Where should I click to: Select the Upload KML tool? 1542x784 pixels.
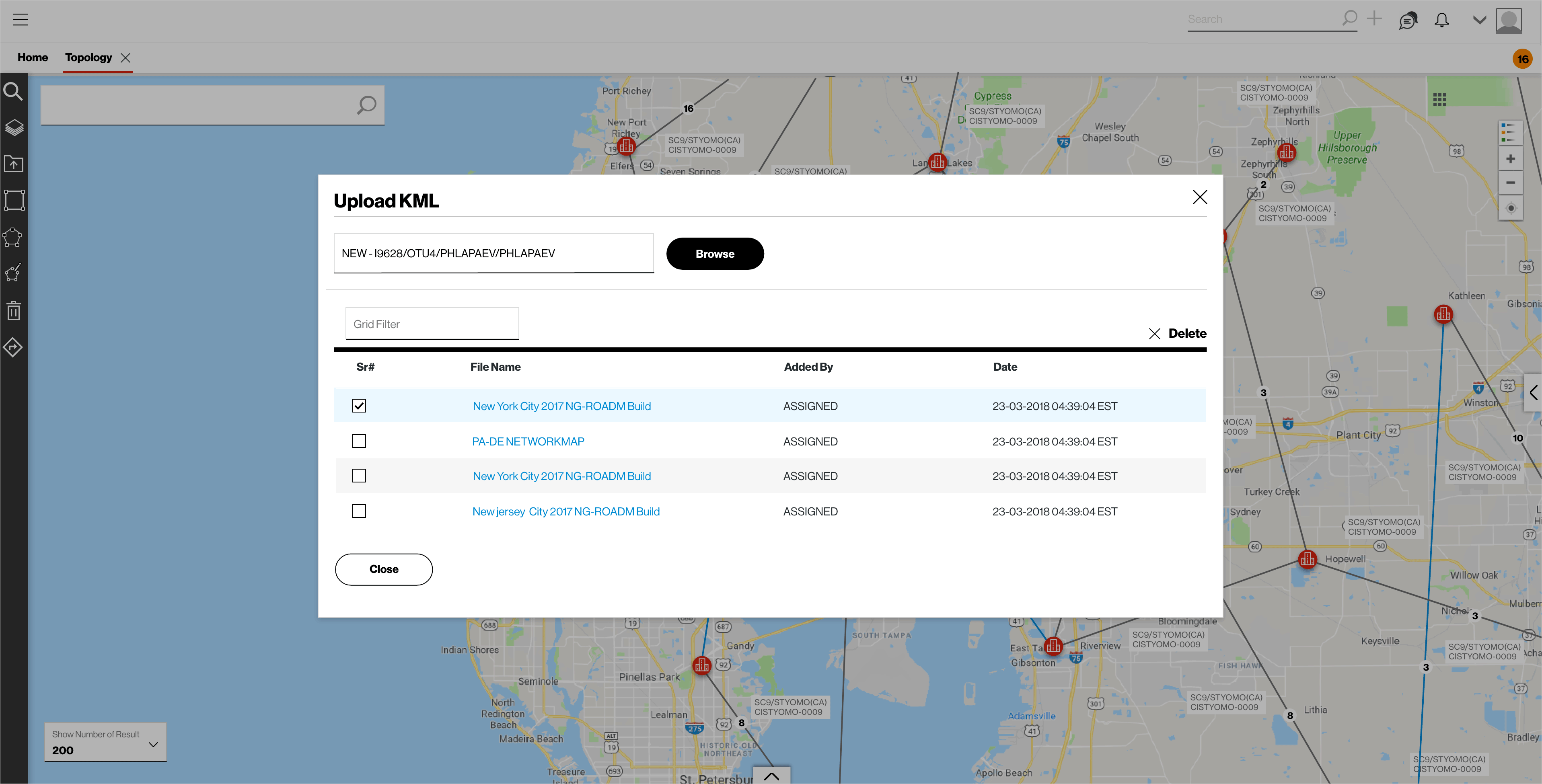coord(14,163)
